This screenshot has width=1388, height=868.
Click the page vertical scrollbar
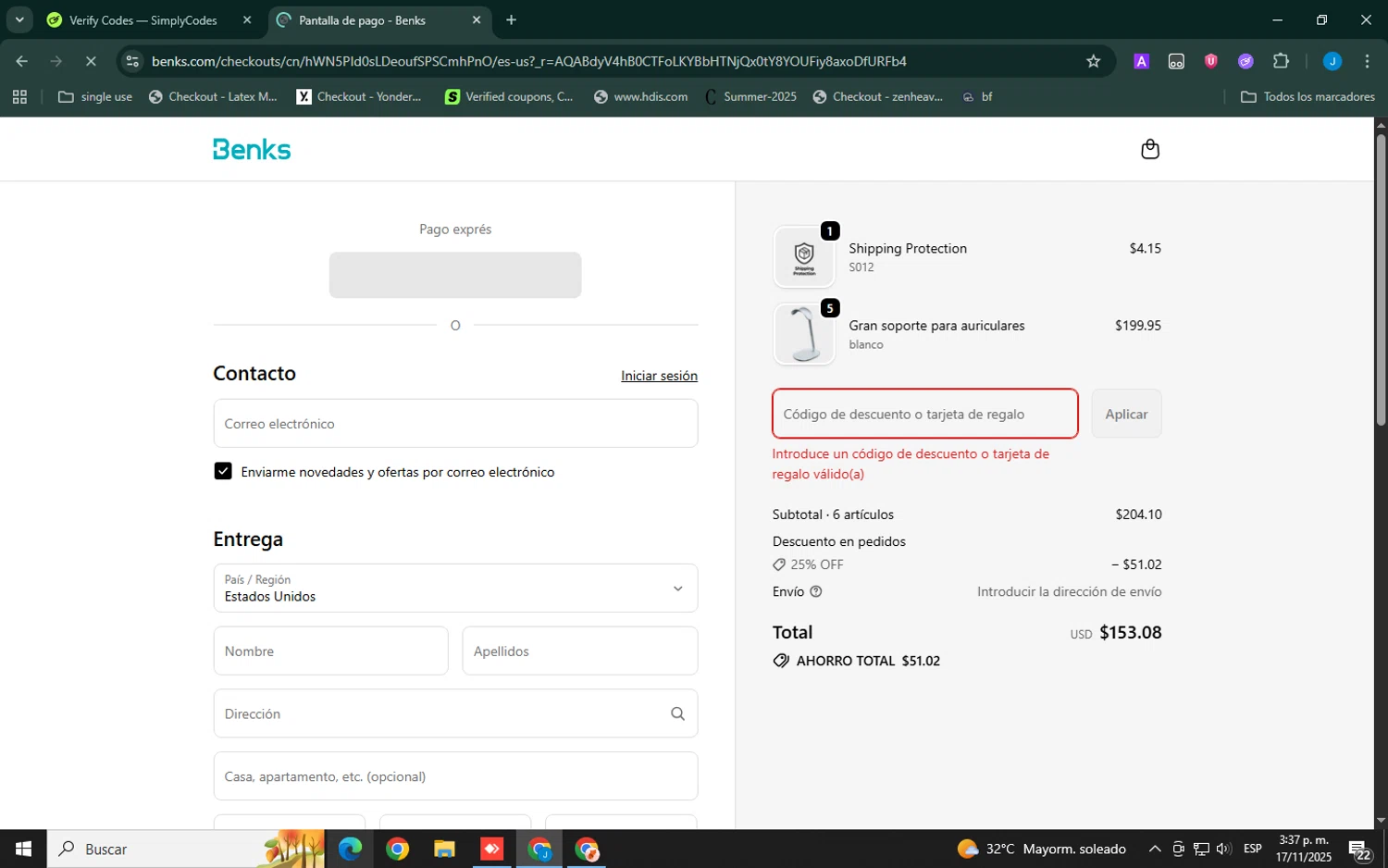click(1381, 280)
